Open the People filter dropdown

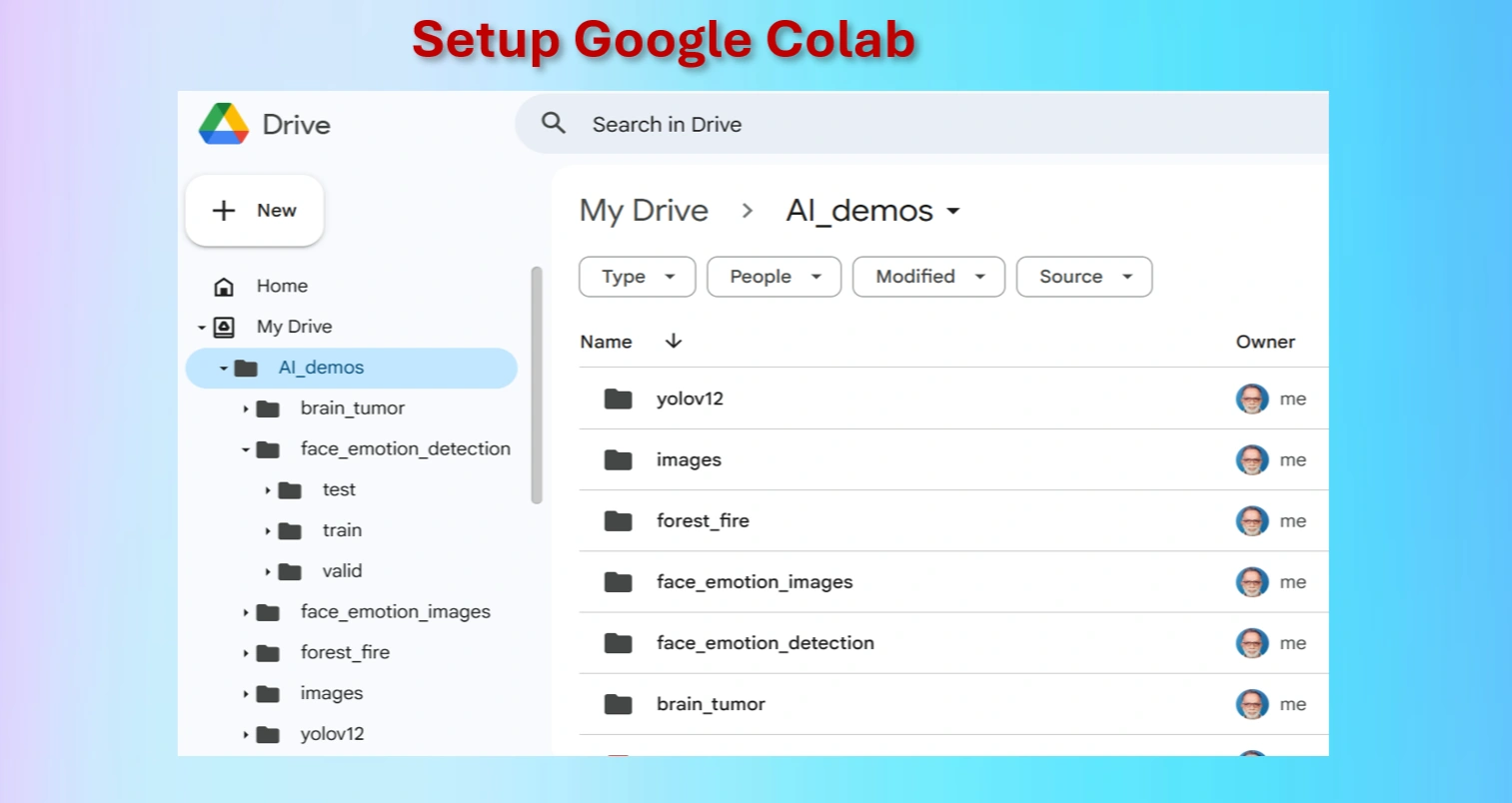coord(774,277)
